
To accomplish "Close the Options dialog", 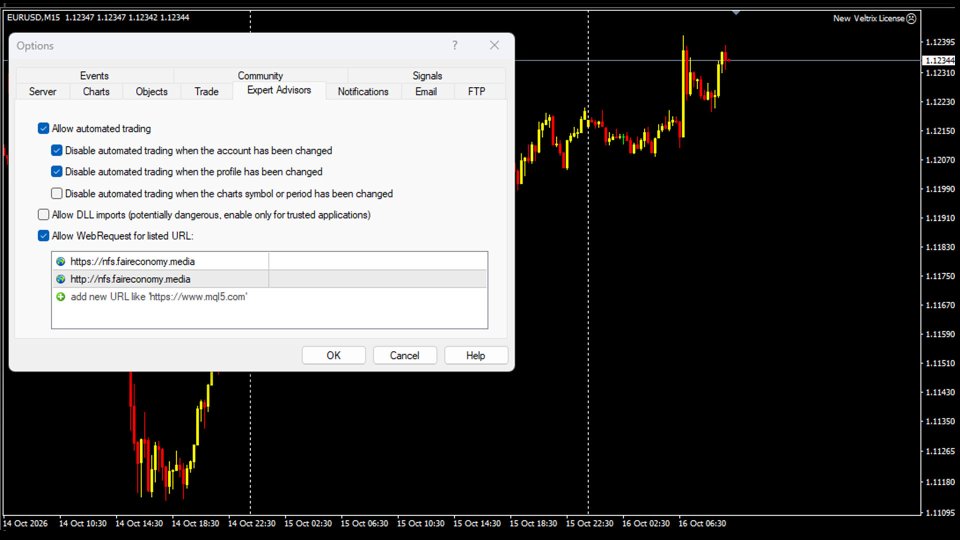I will point(494,45).
